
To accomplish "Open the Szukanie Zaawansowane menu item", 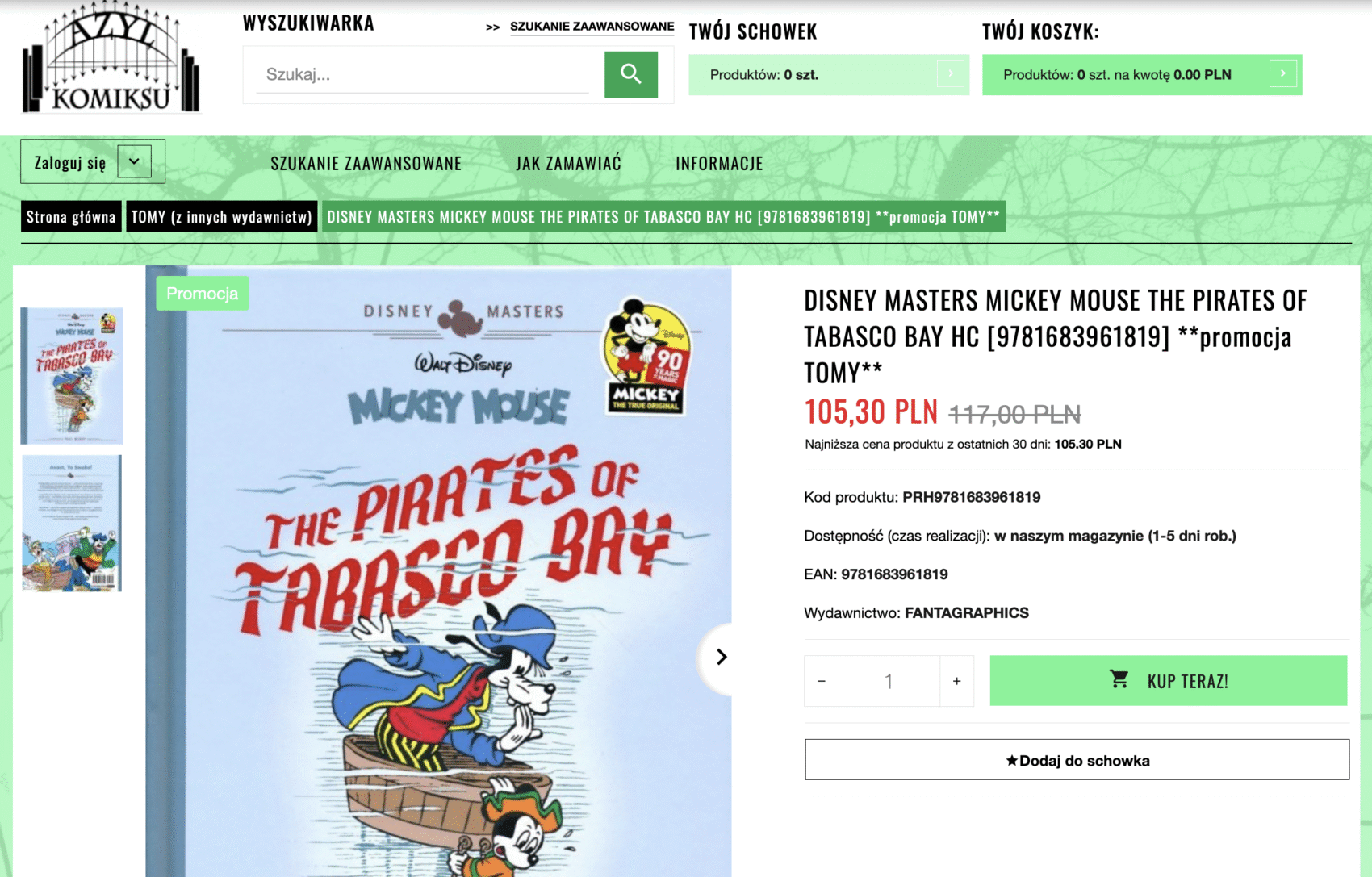I will pyautogui.click(x=366, y=163).
